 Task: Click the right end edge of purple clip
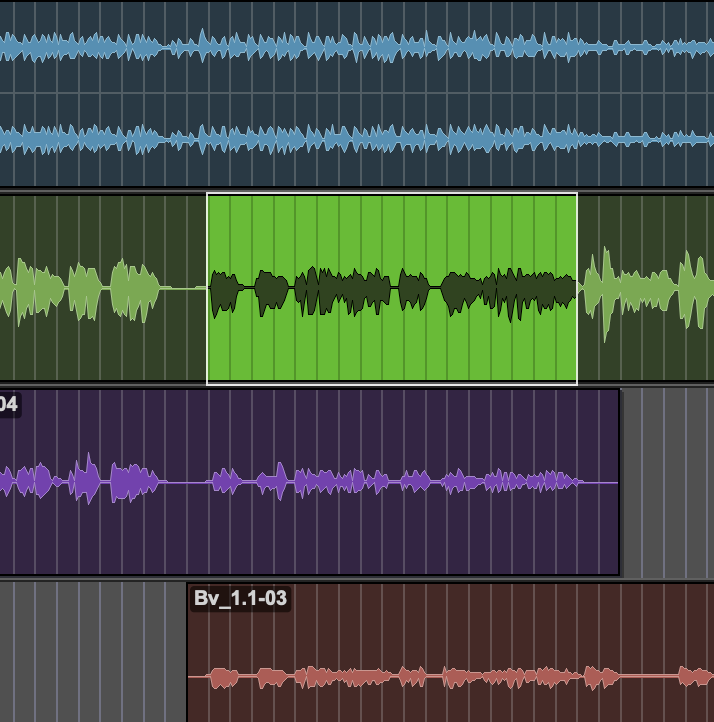pos(618,482)
